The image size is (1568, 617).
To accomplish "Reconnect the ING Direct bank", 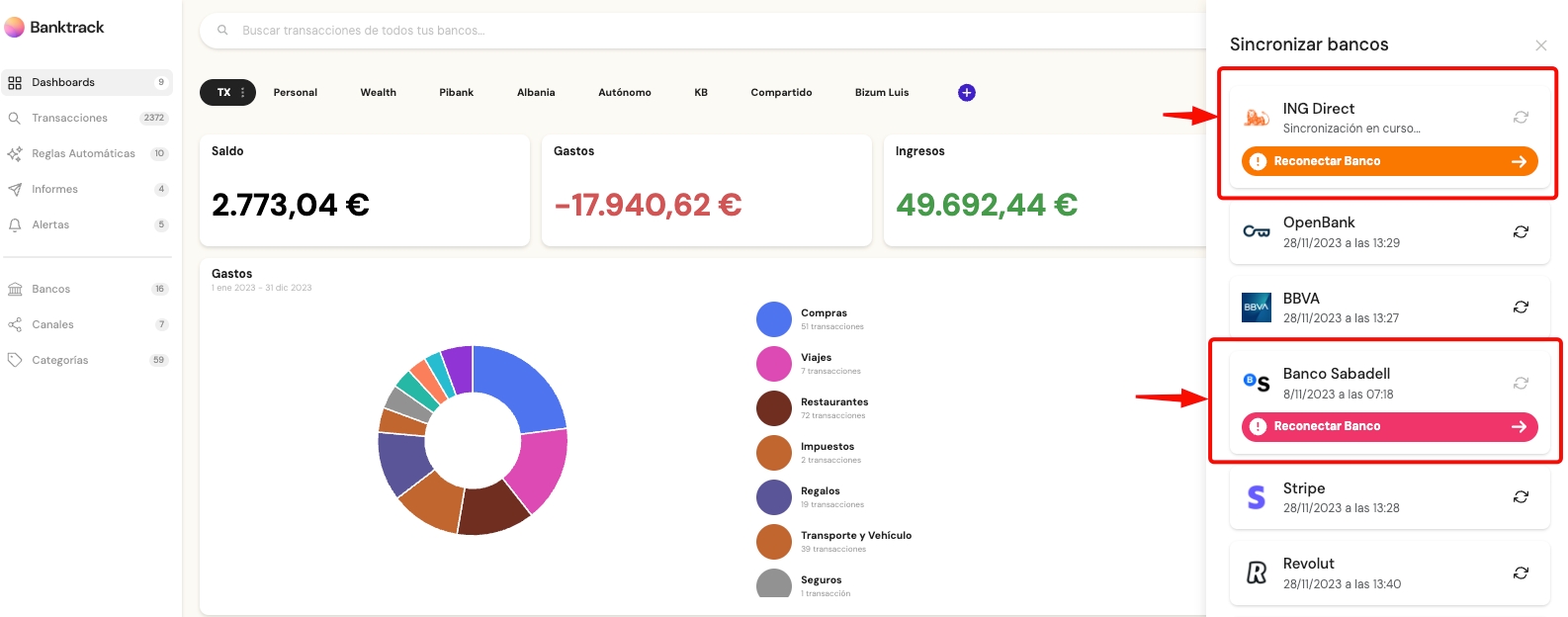I will [1389, 161].
